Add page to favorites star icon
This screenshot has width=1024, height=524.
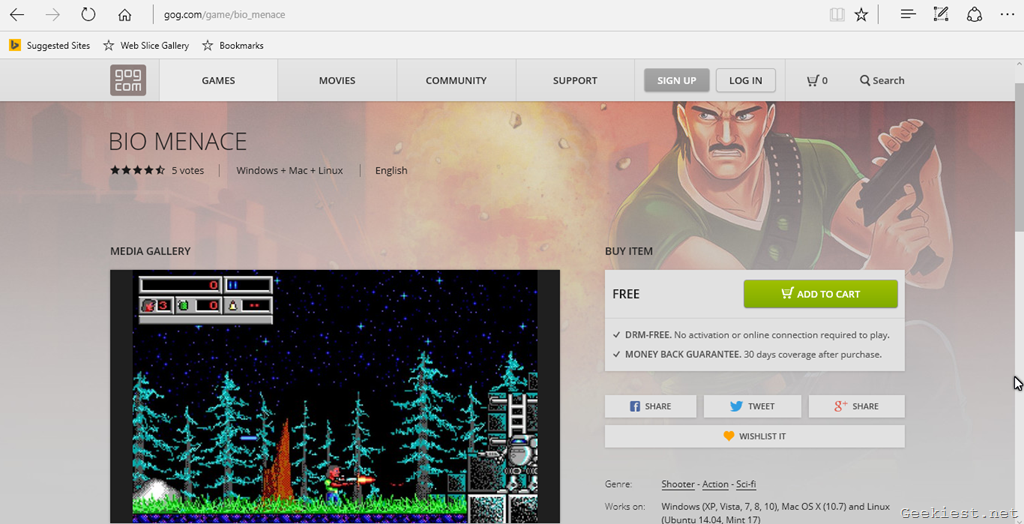pyautogui.click(x=861, y=15)
